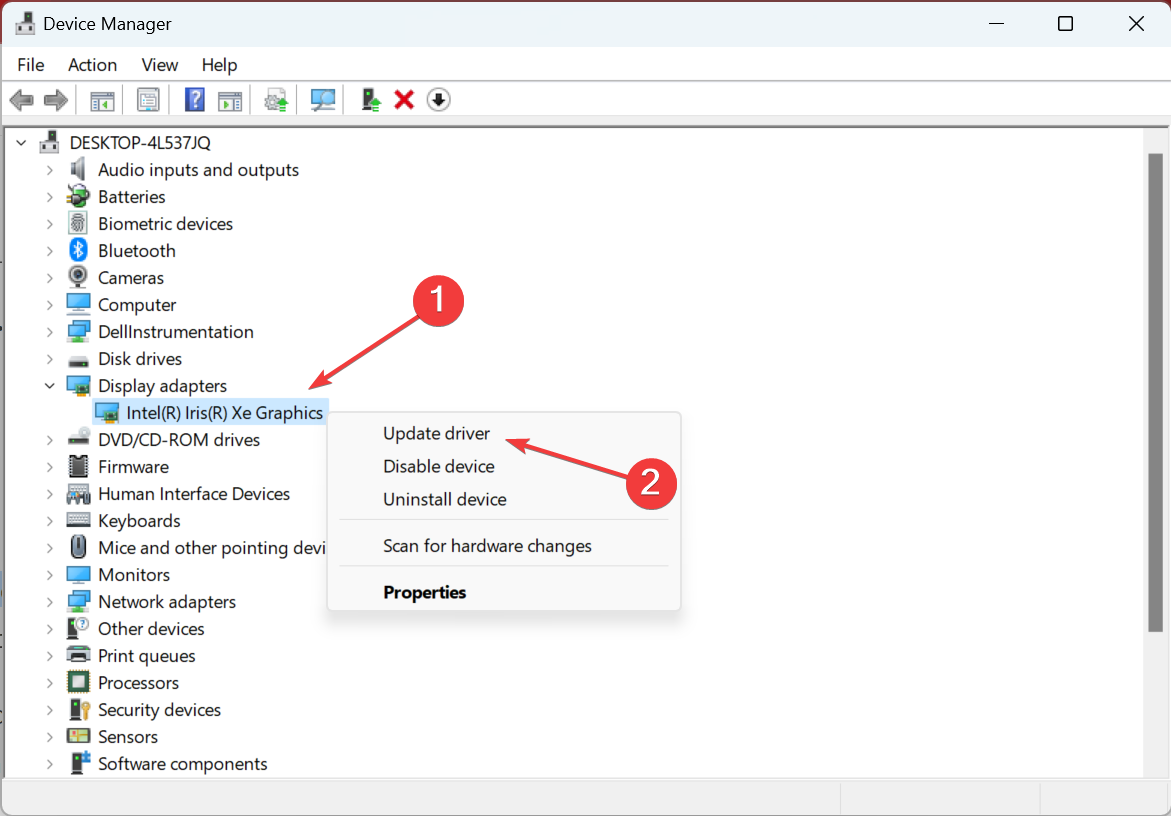Viewport: 1171px width, 816px height.
Task: Expand the Sensors chevron
Action: [49, 736]
